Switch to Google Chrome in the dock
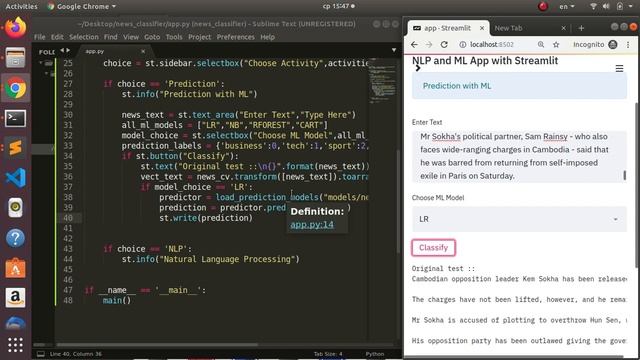Viewport: 640px width, 360px height. [x=16, y=88]
